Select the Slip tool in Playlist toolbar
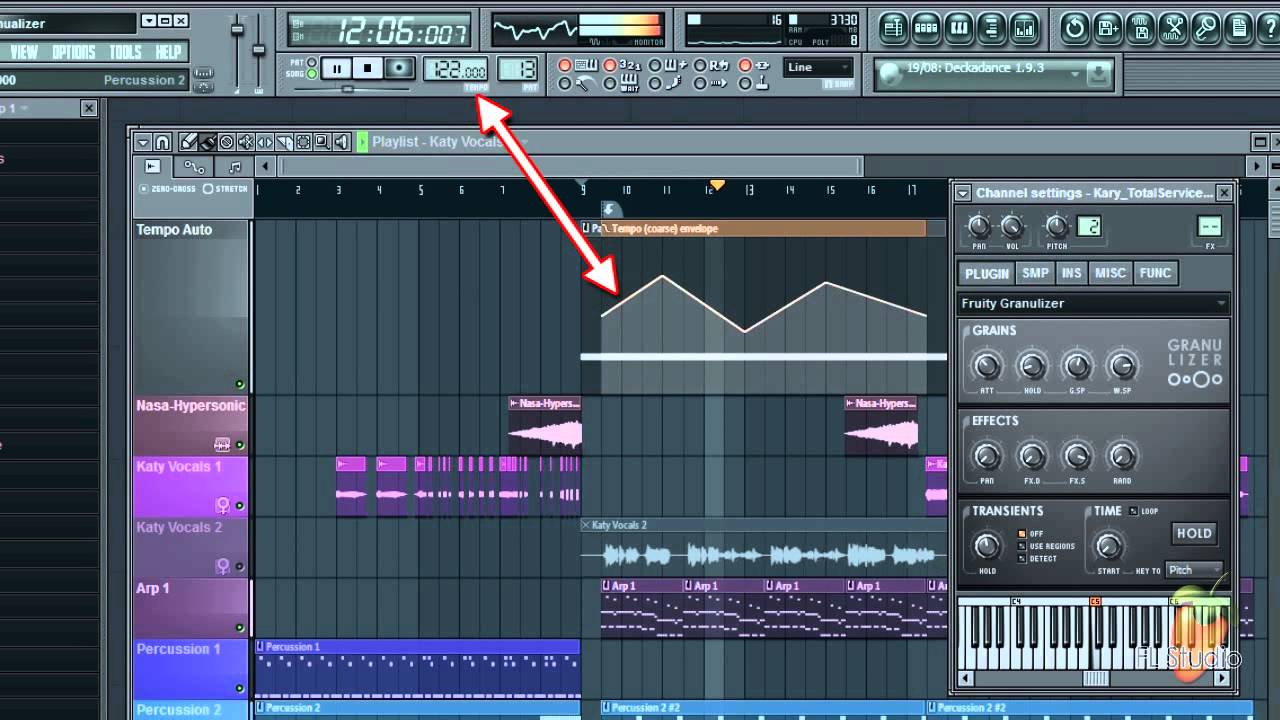Image resolution: width=1280 pixels, height=720 pixels. (x=265, y=142)
